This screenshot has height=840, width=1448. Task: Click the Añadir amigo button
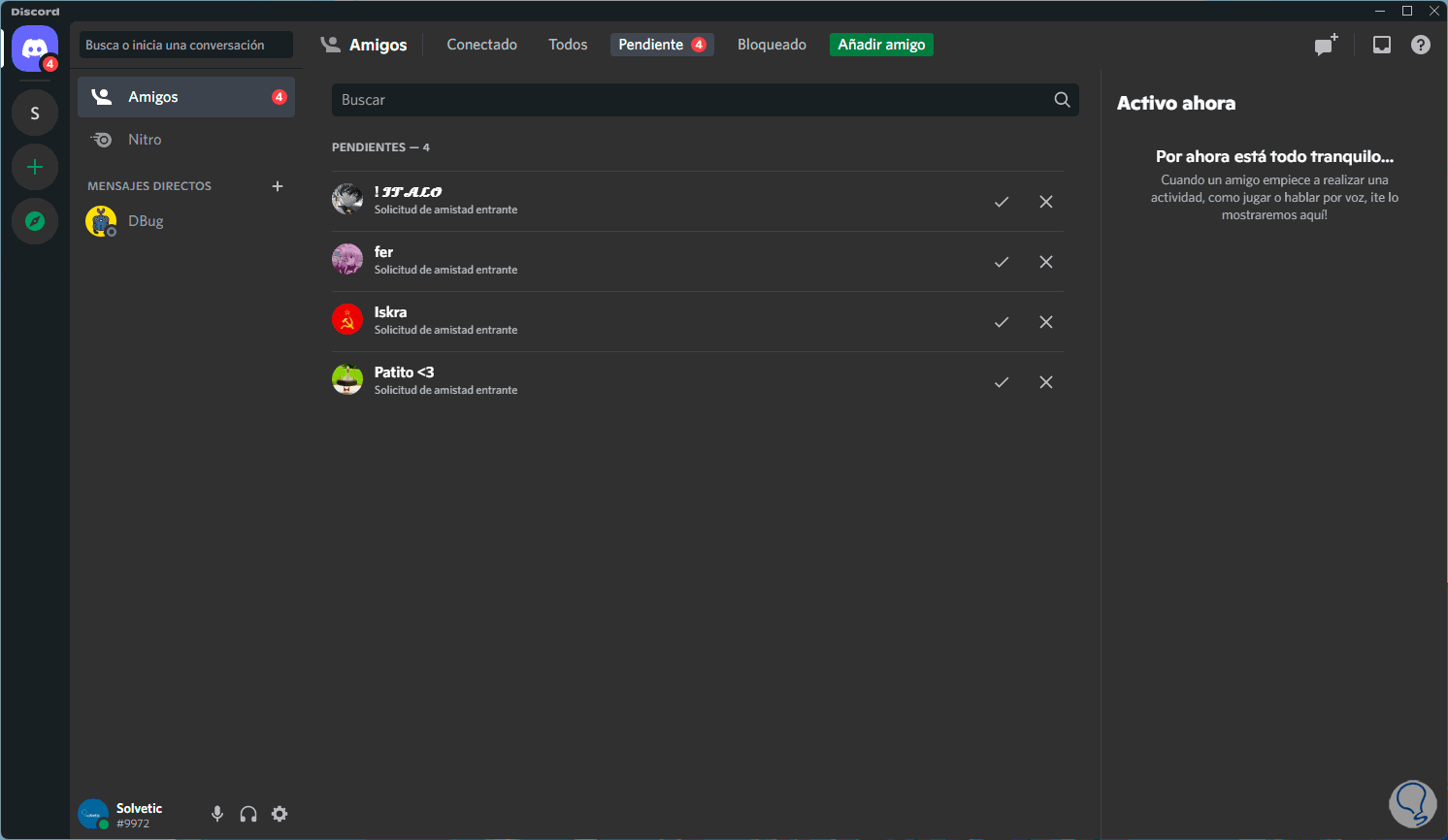[881, 45]
